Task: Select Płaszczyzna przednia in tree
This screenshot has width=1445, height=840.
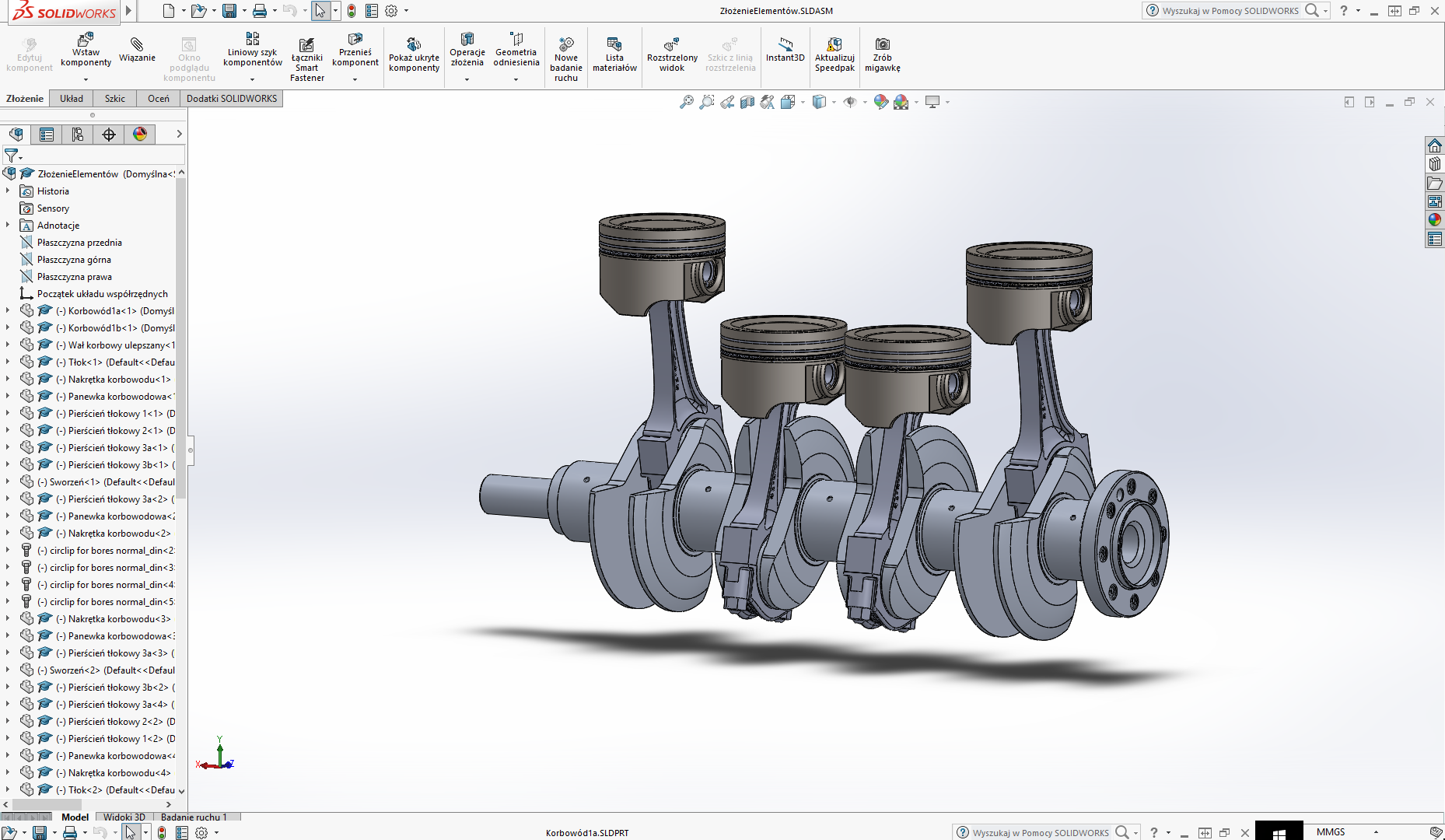Action: pos(79,242)
